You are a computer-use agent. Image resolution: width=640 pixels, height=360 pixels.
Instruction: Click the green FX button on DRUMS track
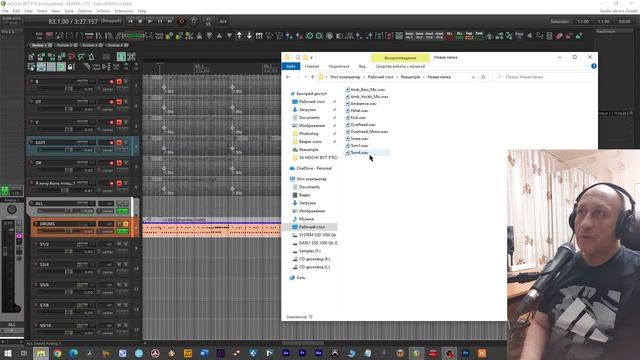pos(122,231)
